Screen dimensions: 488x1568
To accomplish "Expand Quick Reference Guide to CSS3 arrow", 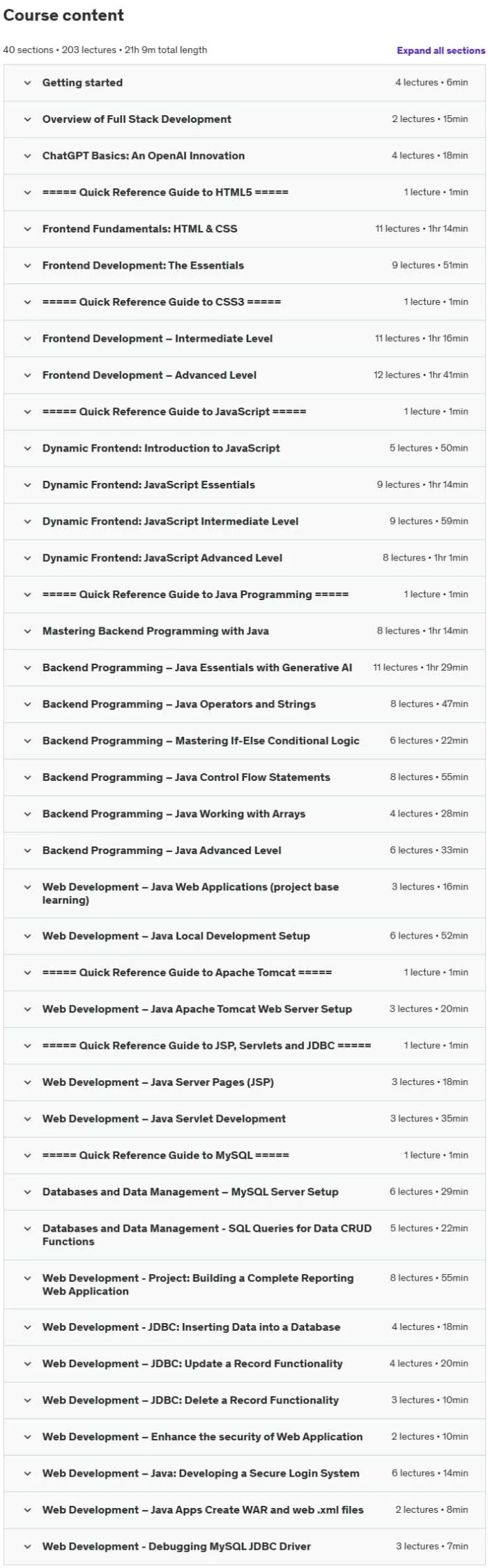I will tap(27, 302).
